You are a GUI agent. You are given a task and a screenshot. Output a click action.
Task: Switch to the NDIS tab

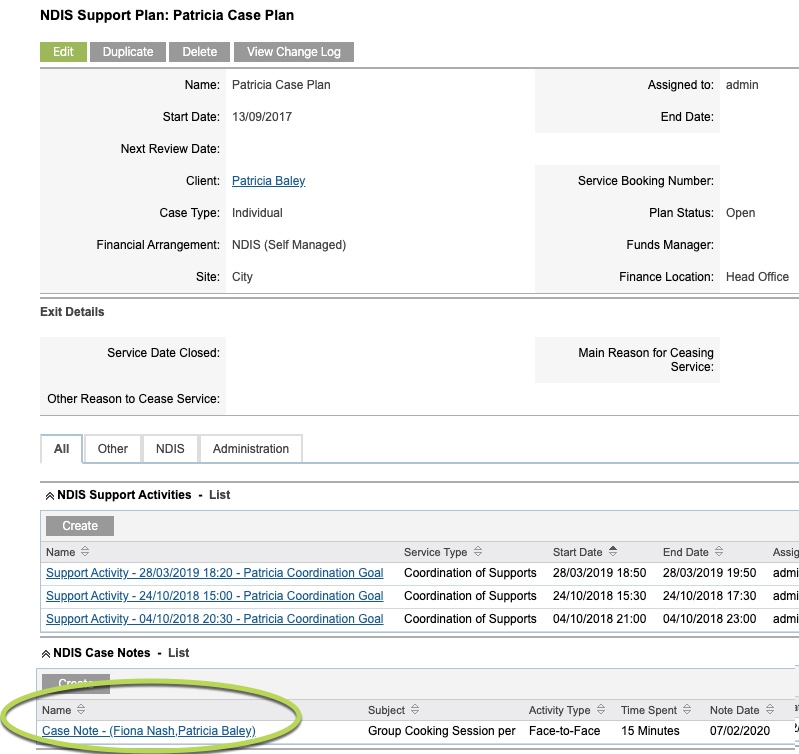click(x=170, y=449)
